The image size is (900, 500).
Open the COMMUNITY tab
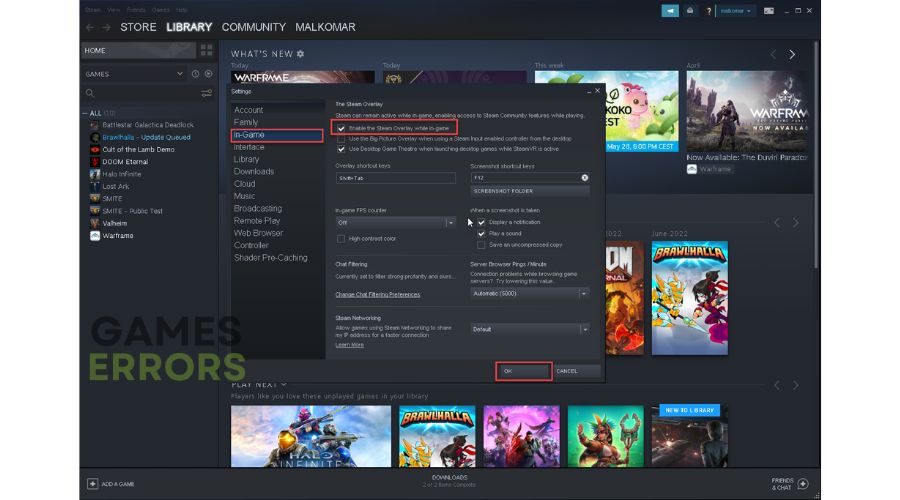(x=254, y=27)
